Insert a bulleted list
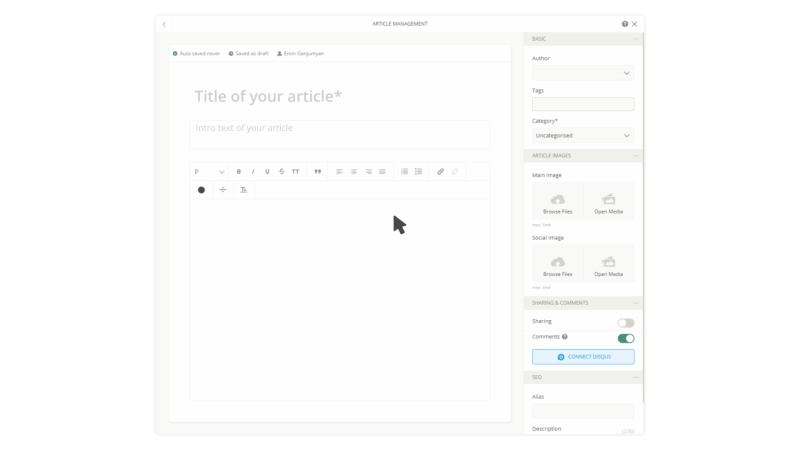This screenshot has width=800, height=450. (418, 172)
